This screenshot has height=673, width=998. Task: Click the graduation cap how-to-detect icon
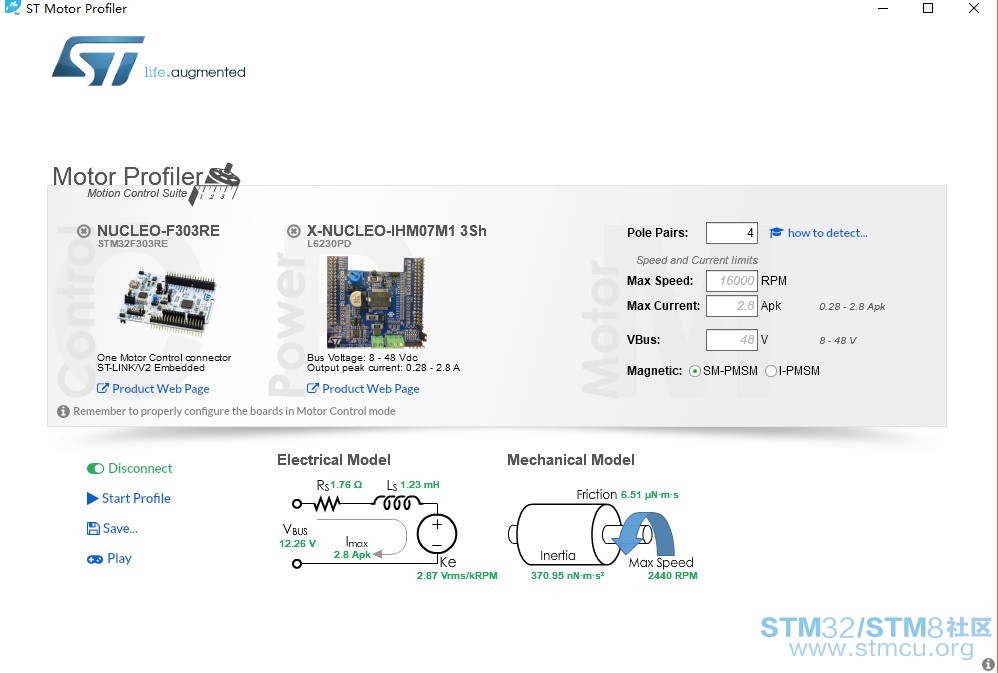pyautogui.click(x=776, y=233)
